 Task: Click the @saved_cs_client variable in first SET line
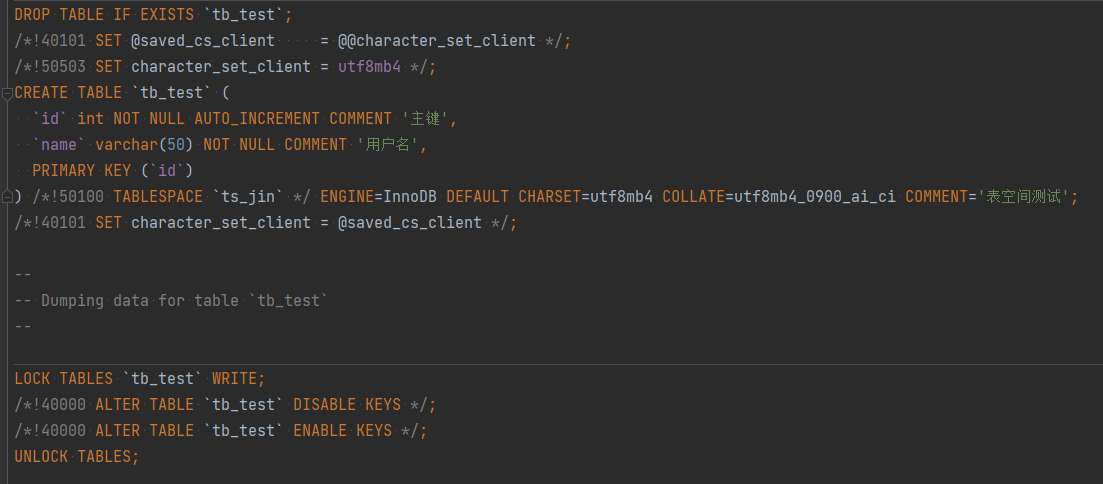203,41
